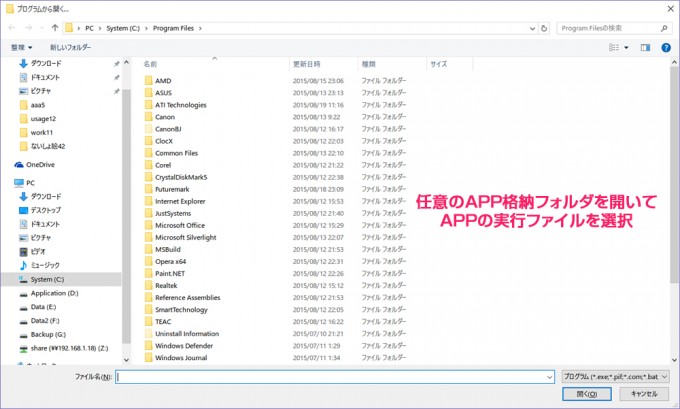The image size is (680, 409).
Task: Refresh the Program Files folder view
Action: pos(544,28)
